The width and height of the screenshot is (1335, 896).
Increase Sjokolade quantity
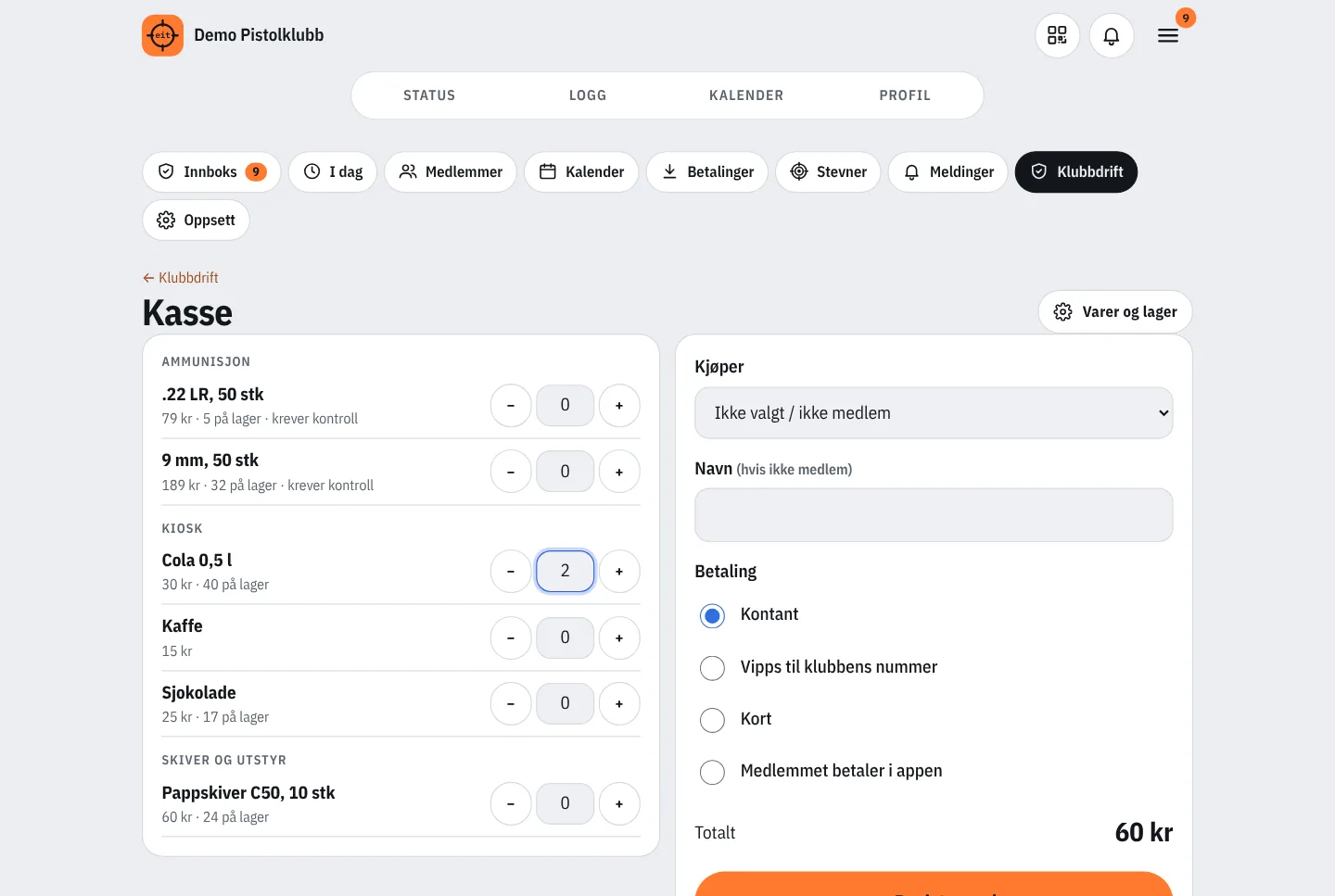click(619, 703)
